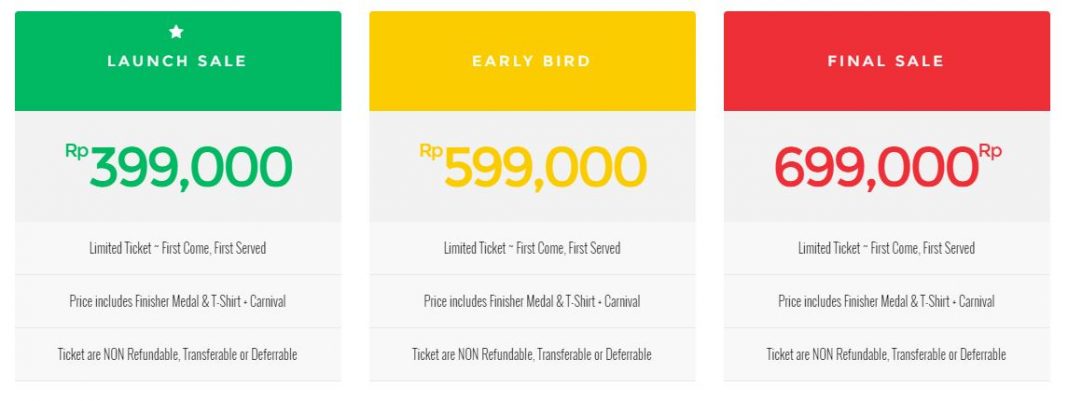The height and width of the screenshot is (401, 1068).
Task: Click the Final Sale title text
Action: tap(886, 61)
